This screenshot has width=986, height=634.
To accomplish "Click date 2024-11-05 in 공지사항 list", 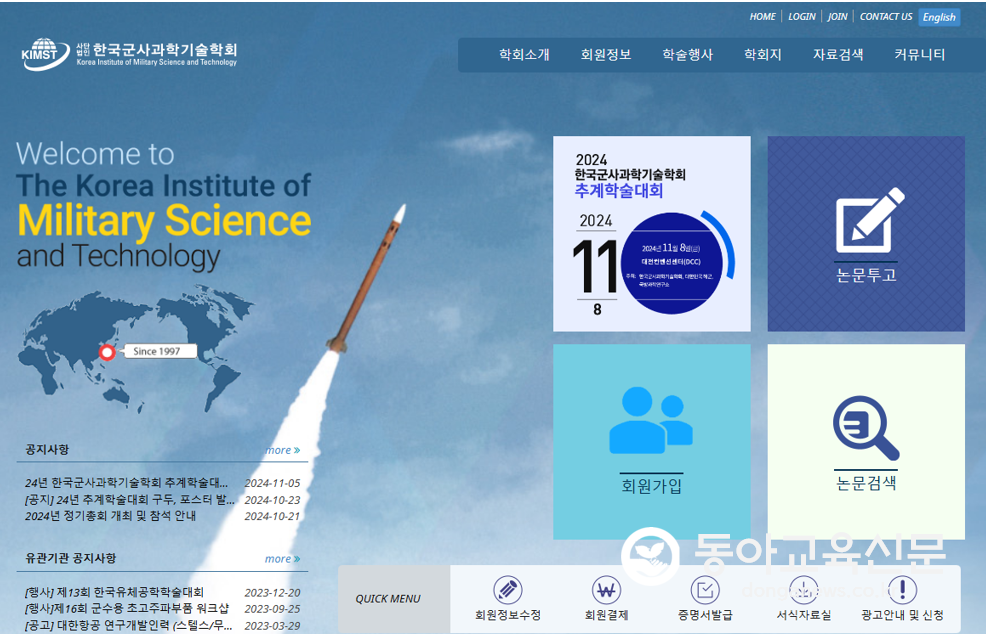I will (x=272, y=483).
